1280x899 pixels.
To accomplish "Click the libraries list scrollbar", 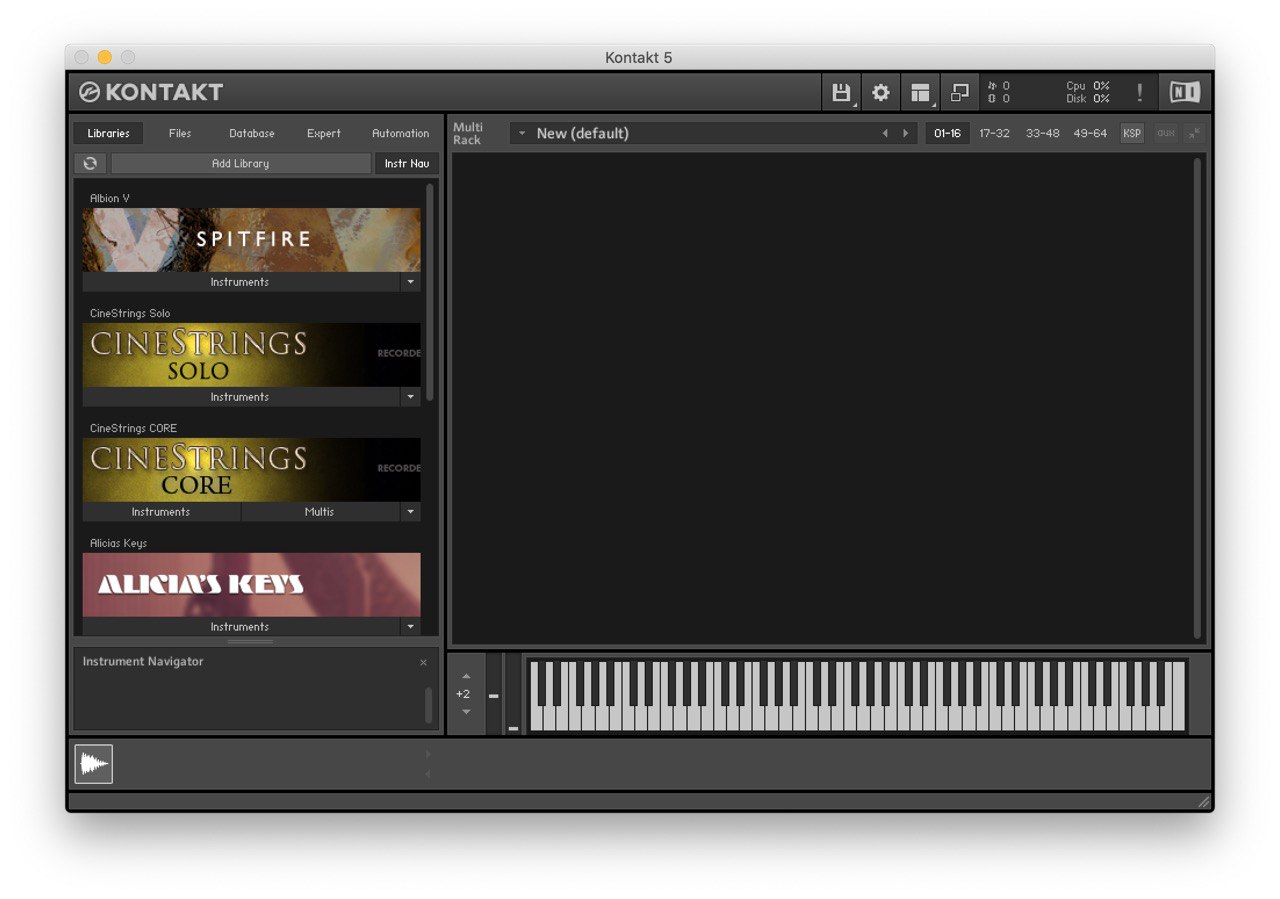I will pyautogui.click(x=430, y=292).
